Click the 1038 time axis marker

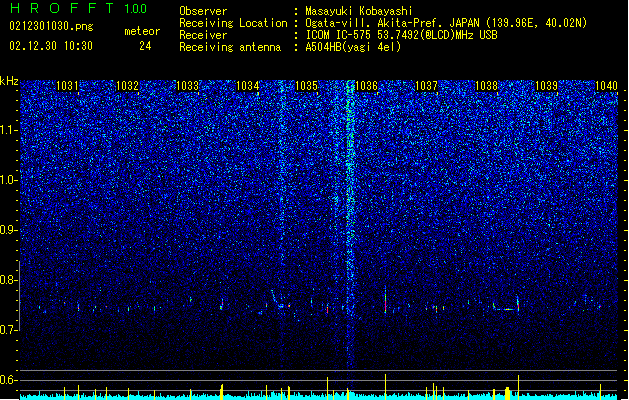point(486,86)
